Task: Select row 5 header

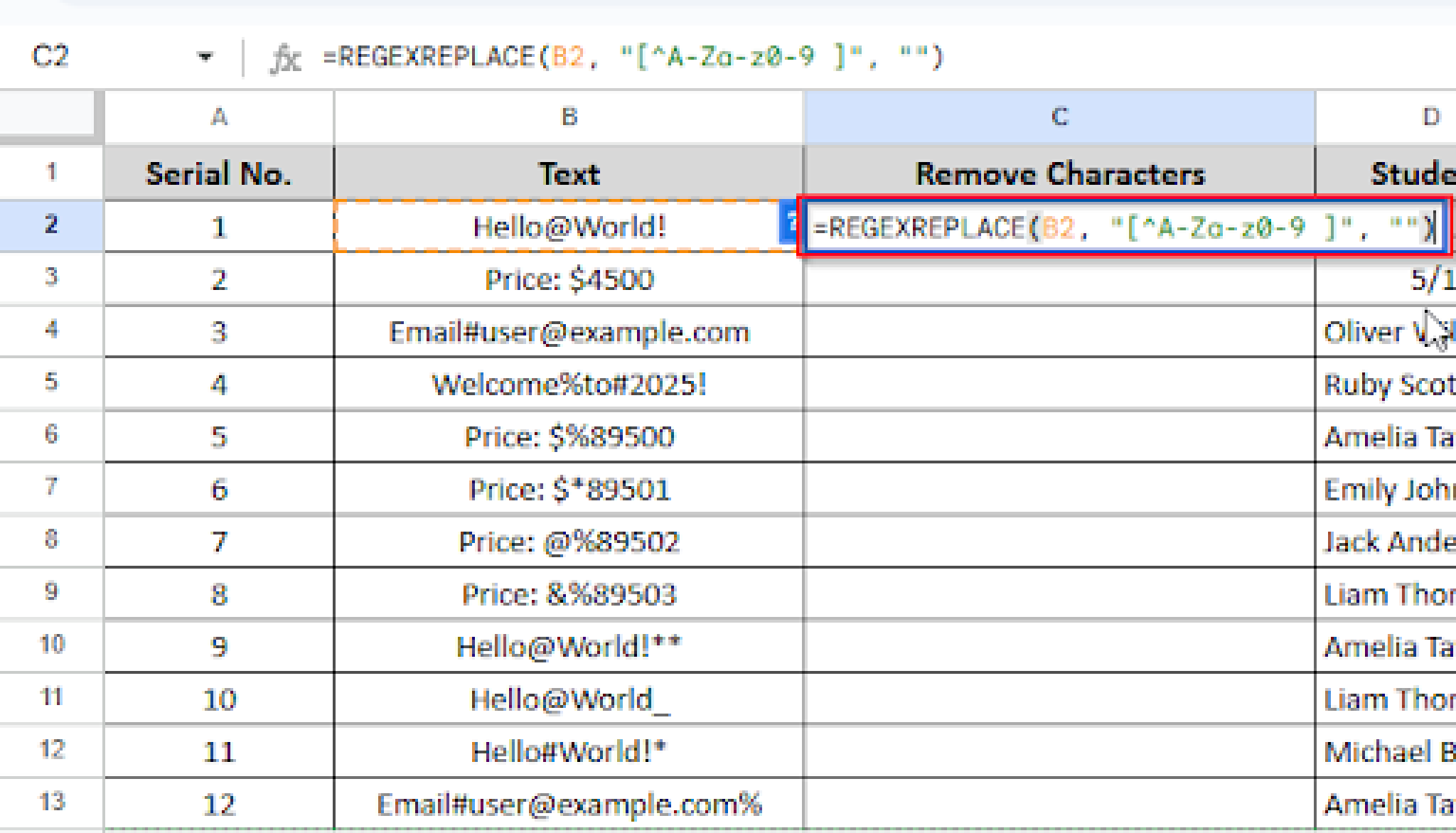Action: pyautogui.click(x=51, y=382)
